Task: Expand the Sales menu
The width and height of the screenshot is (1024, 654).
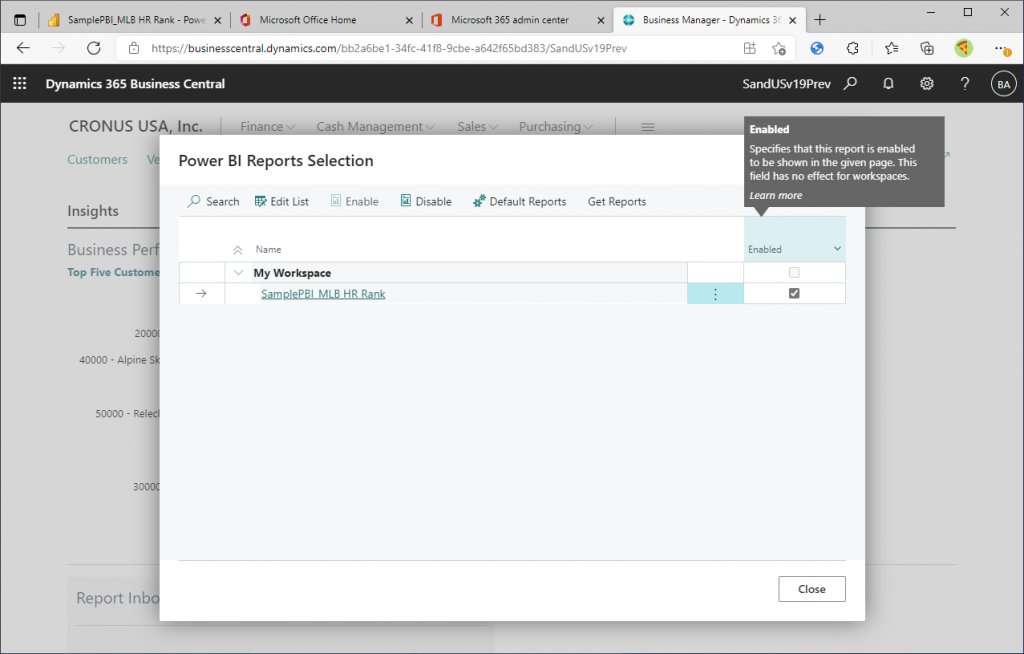Action: click(477, 127)
